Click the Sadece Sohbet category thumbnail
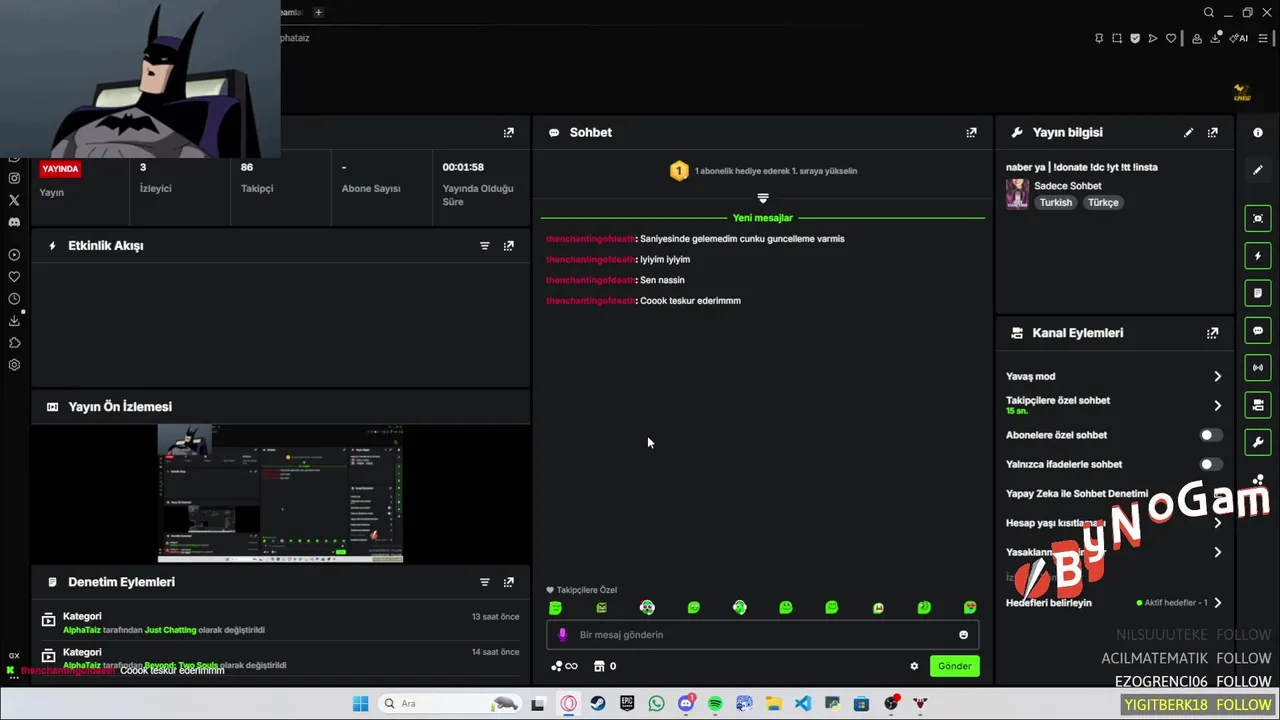 [x=1017, y=194]
